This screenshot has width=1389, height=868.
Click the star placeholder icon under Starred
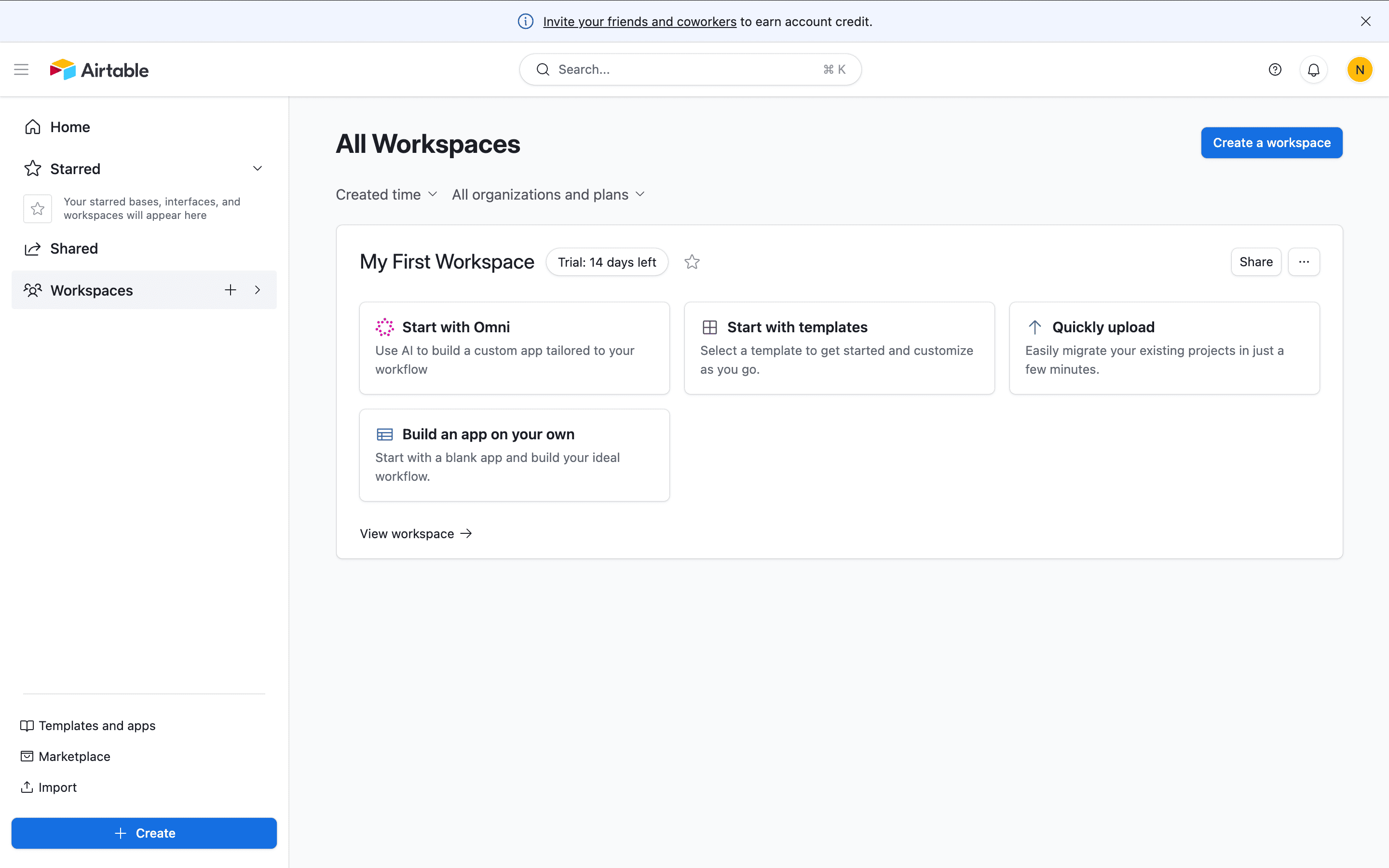(38, 208)
